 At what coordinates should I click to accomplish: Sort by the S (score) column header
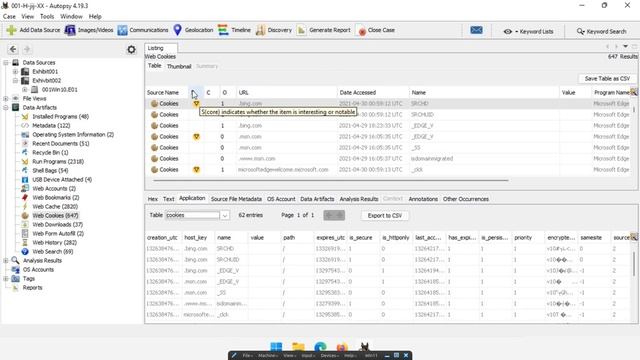click(x=195, y=93)
